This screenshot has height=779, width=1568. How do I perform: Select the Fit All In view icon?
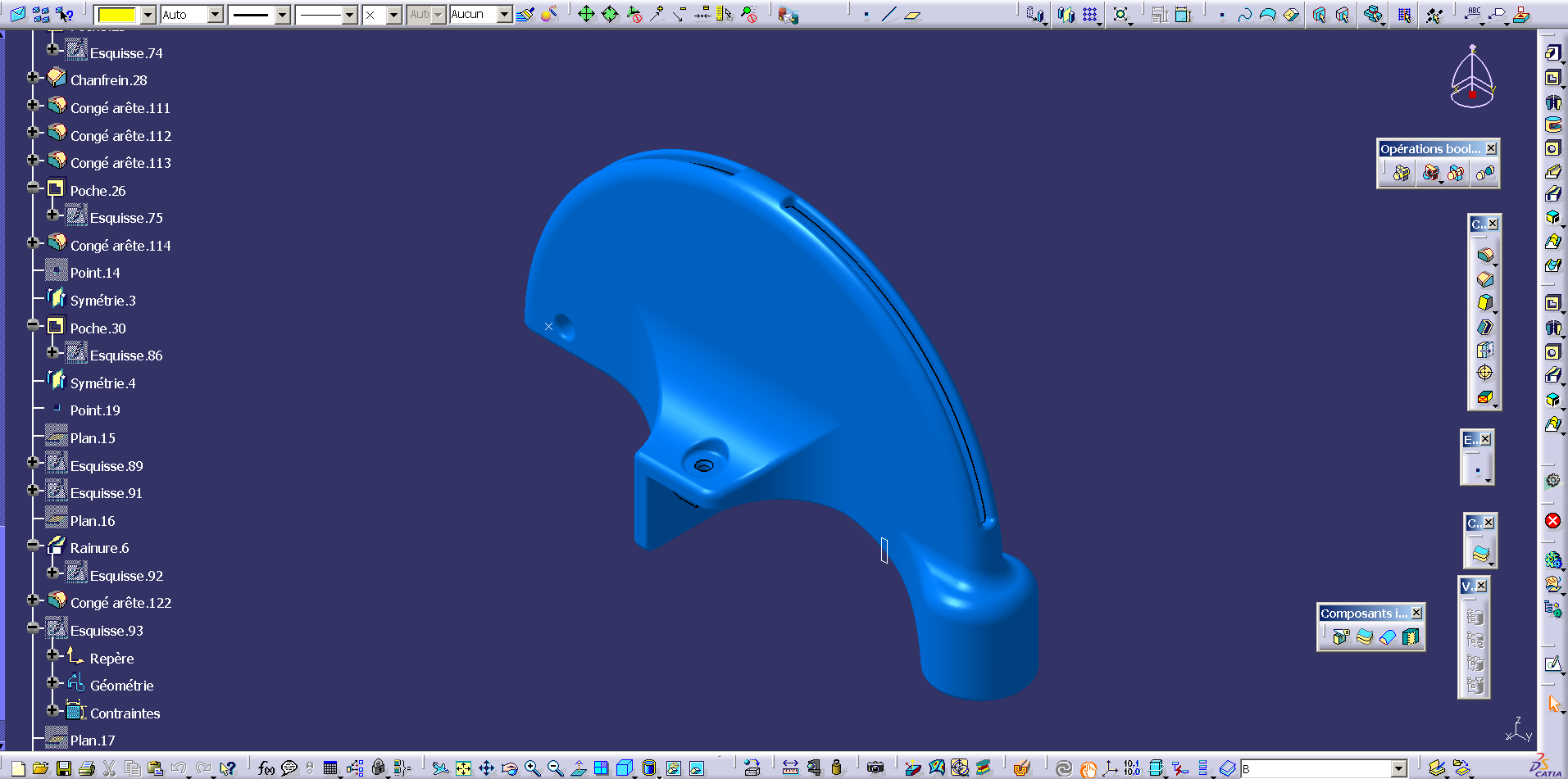coord(463,768)
